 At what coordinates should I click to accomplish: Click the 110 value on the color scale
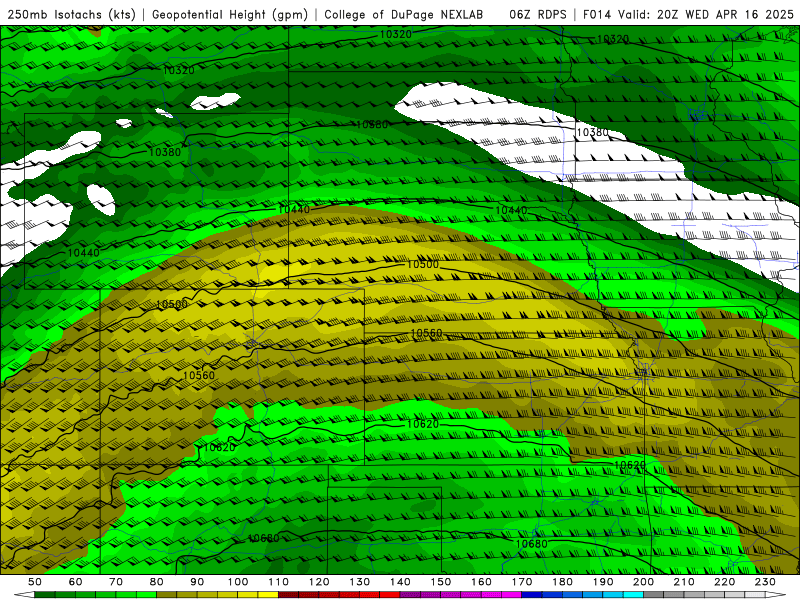pos(279,582)
